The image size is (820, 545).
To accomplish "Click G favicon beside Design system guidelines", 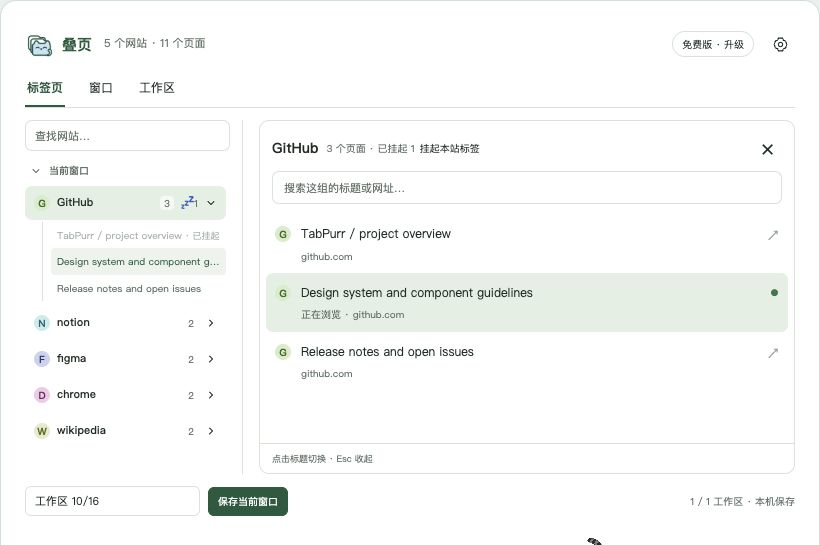I will 283,293.
